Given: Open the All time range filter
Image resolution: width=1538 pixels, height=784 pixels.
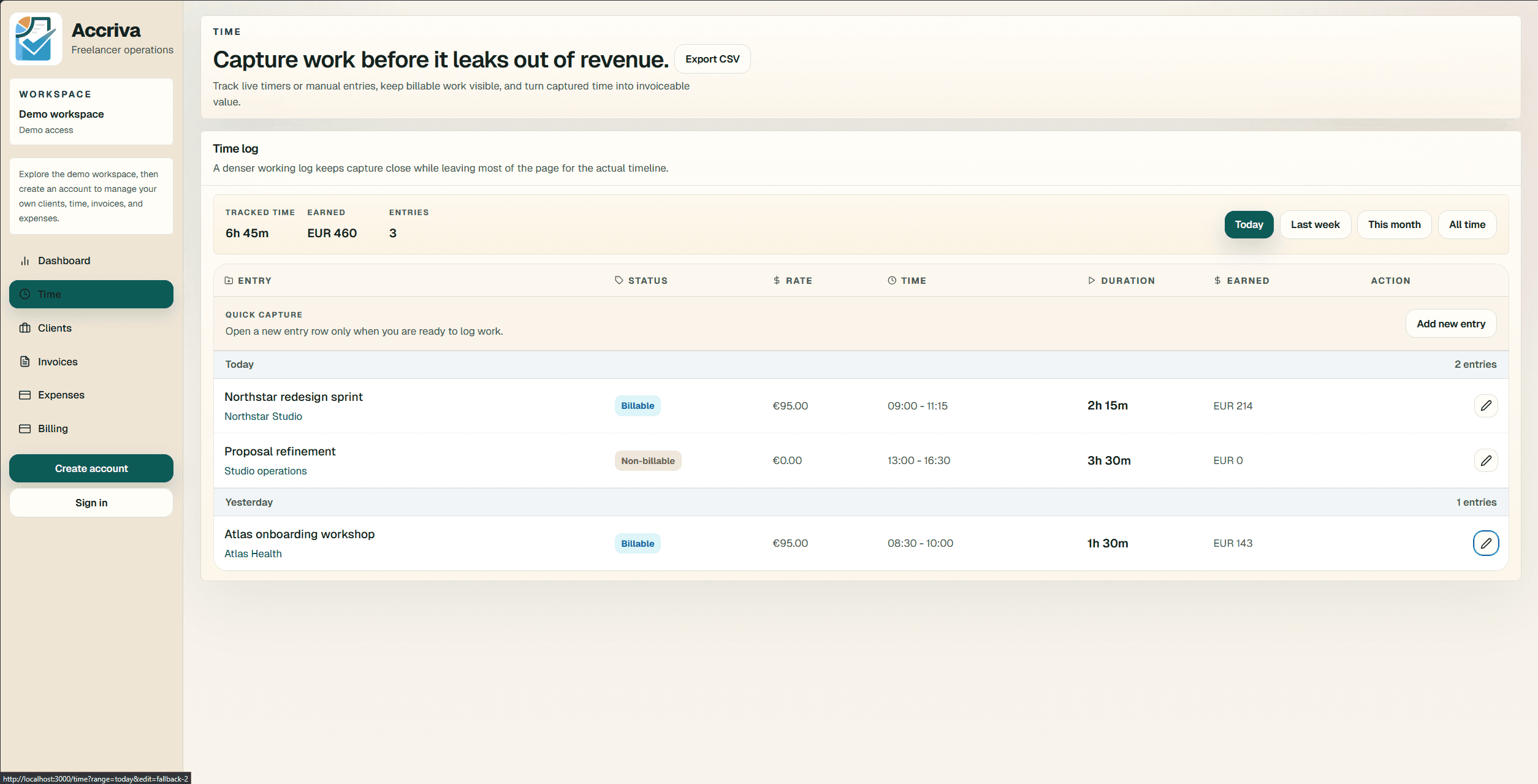Looking at the screenshot, I should point(1467,224).
